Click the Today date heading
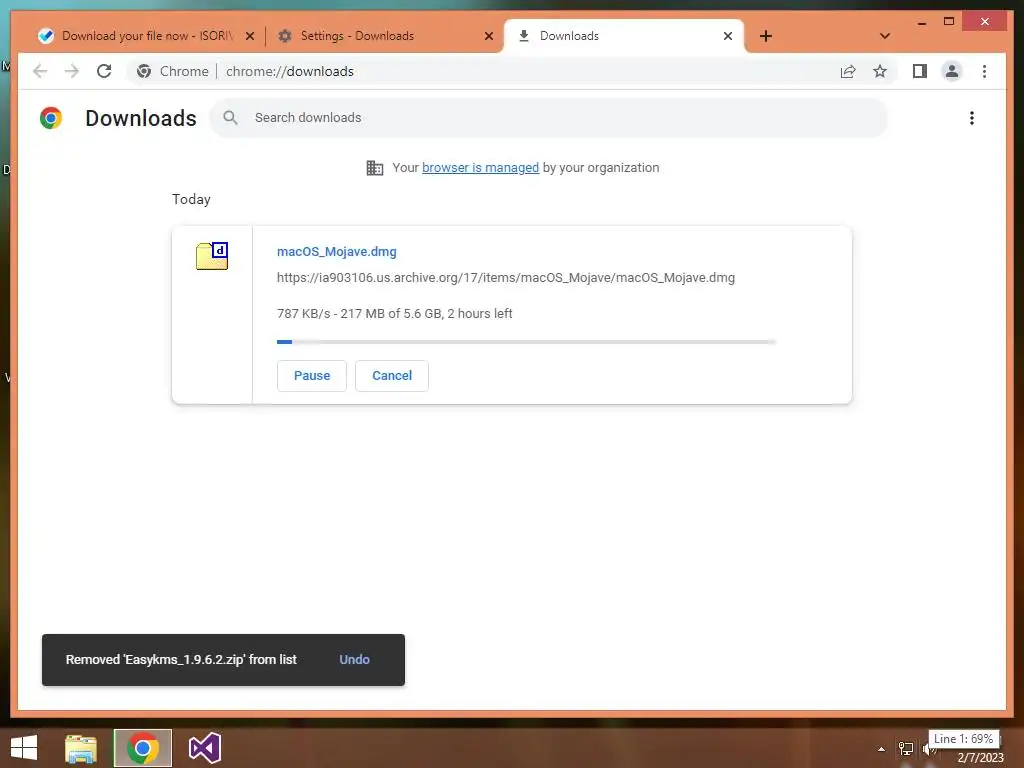 191,199
